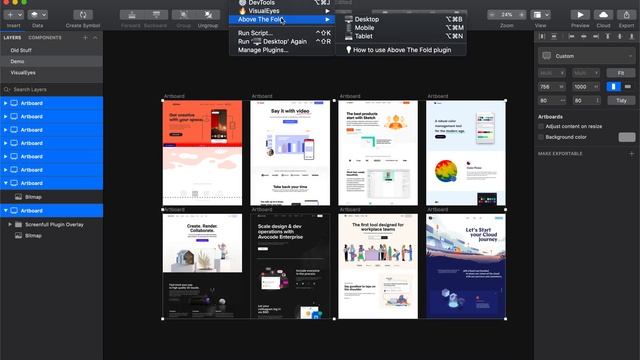Choose Mobile from Above The Fold submenu
The height and width of the screenshot is (360, 640).
pyautogui.click(x=401, y=28)
